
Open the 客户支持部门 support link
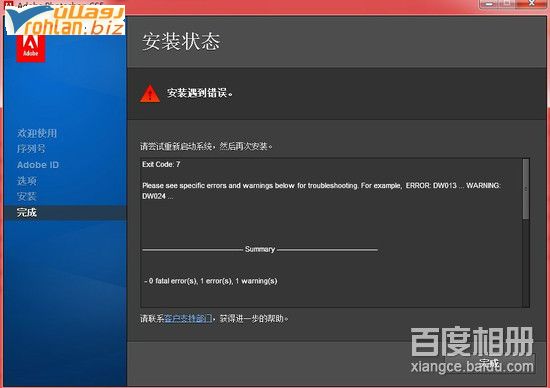[188, 319]
